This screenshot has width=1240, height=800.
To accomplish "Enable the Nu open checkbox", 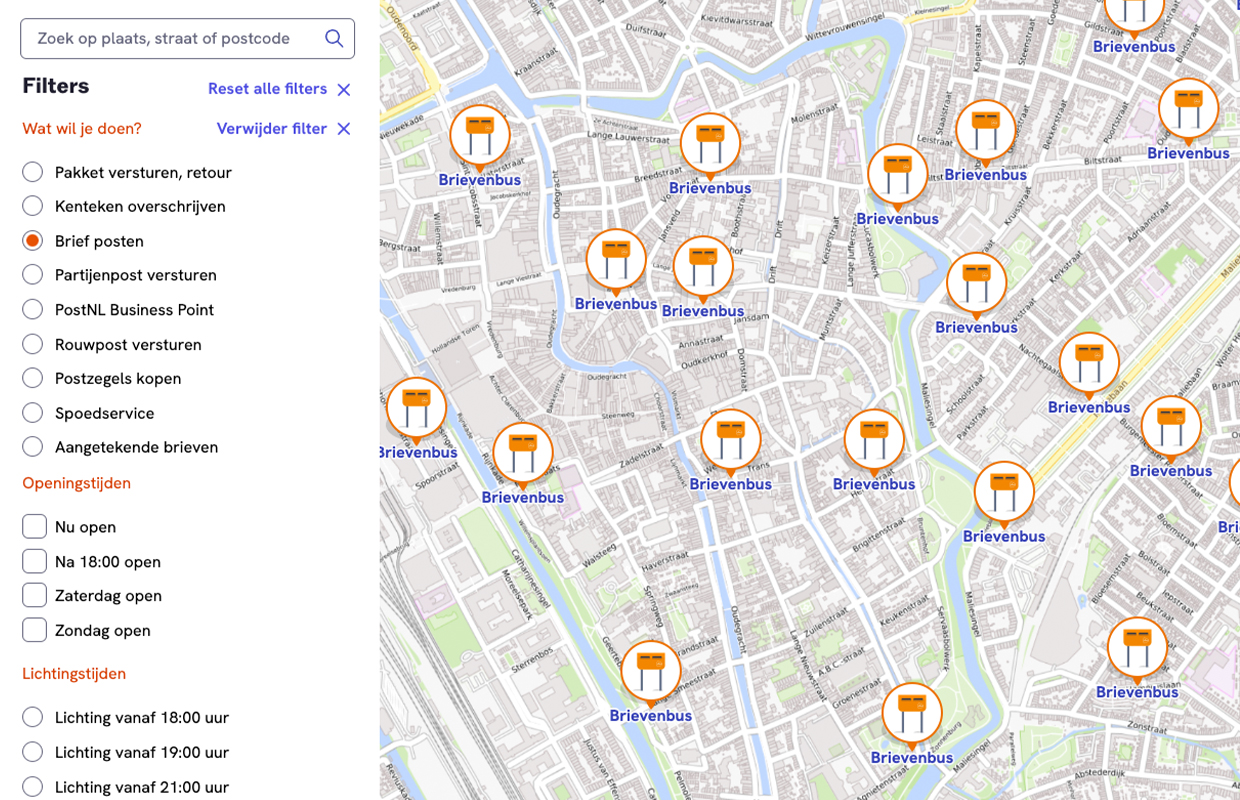I will [x=34, y=527].
